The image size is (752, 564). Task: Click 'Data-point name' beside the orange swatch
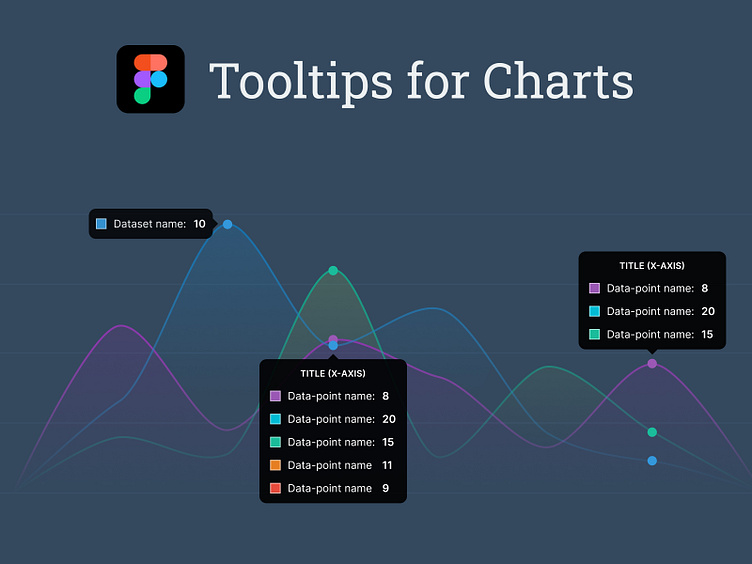(x=329, y=465)
